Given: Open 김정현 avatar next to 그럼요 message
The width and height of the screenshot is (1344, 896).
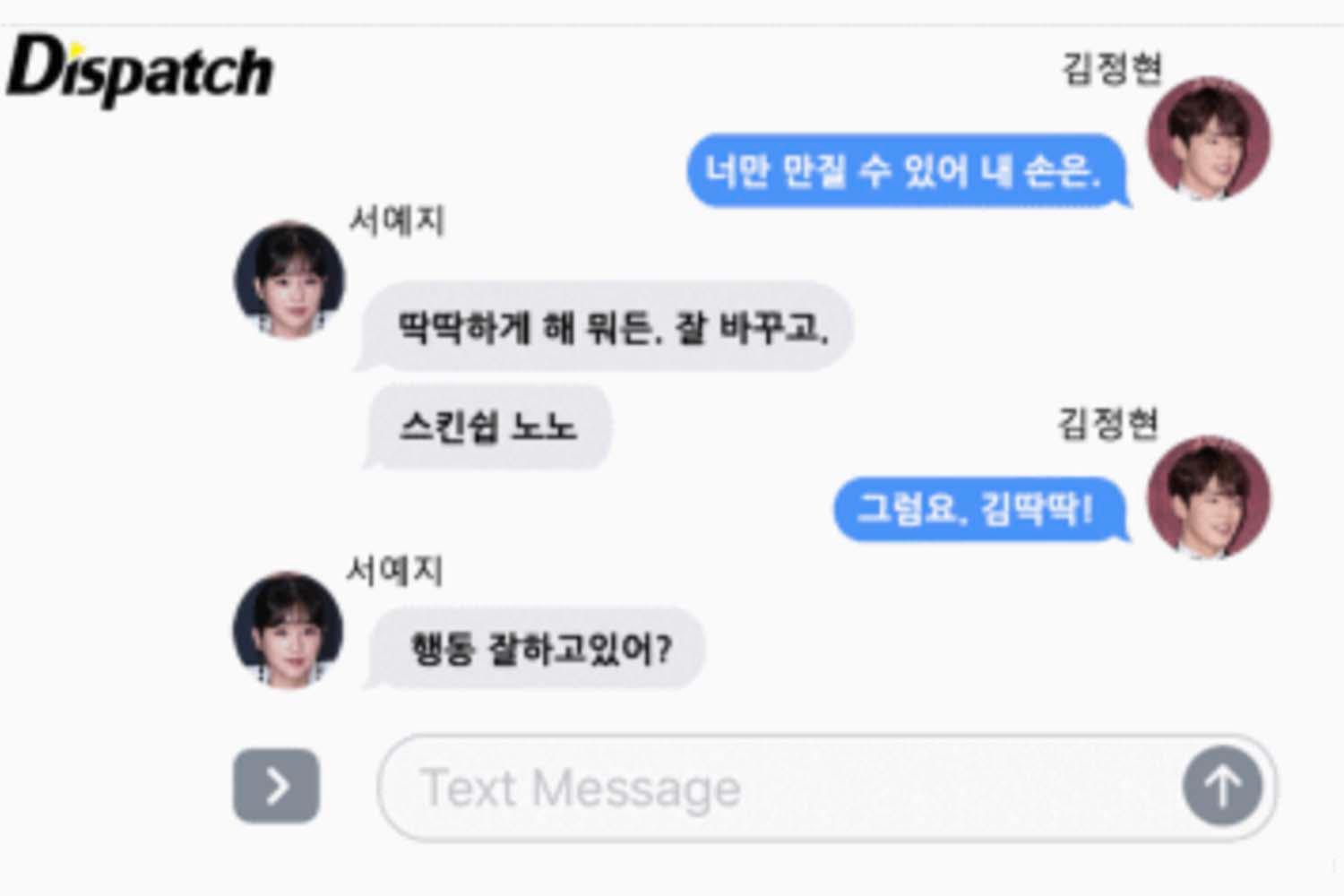Looking at the screenshot, I should (x=1209, y=498).
